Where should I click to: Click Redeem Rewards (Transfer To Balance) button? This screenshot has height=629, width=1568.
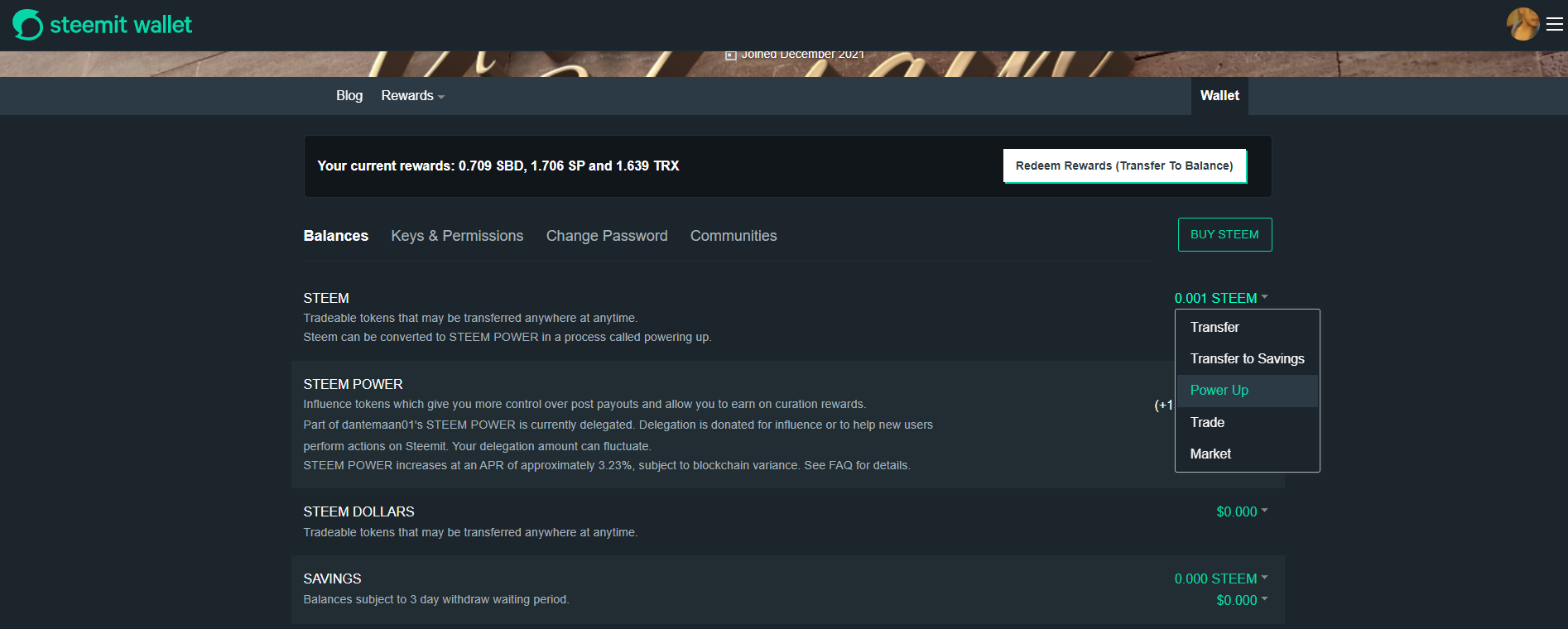[x=1124, y=166]
